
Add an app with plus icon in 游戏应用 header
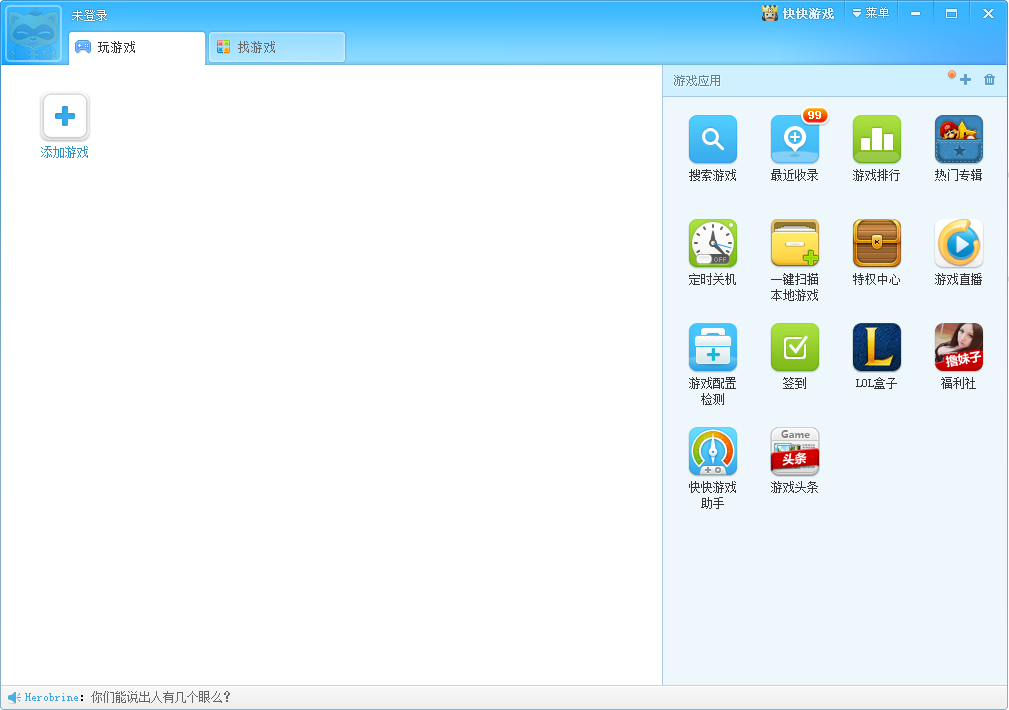tap(965, 80)
